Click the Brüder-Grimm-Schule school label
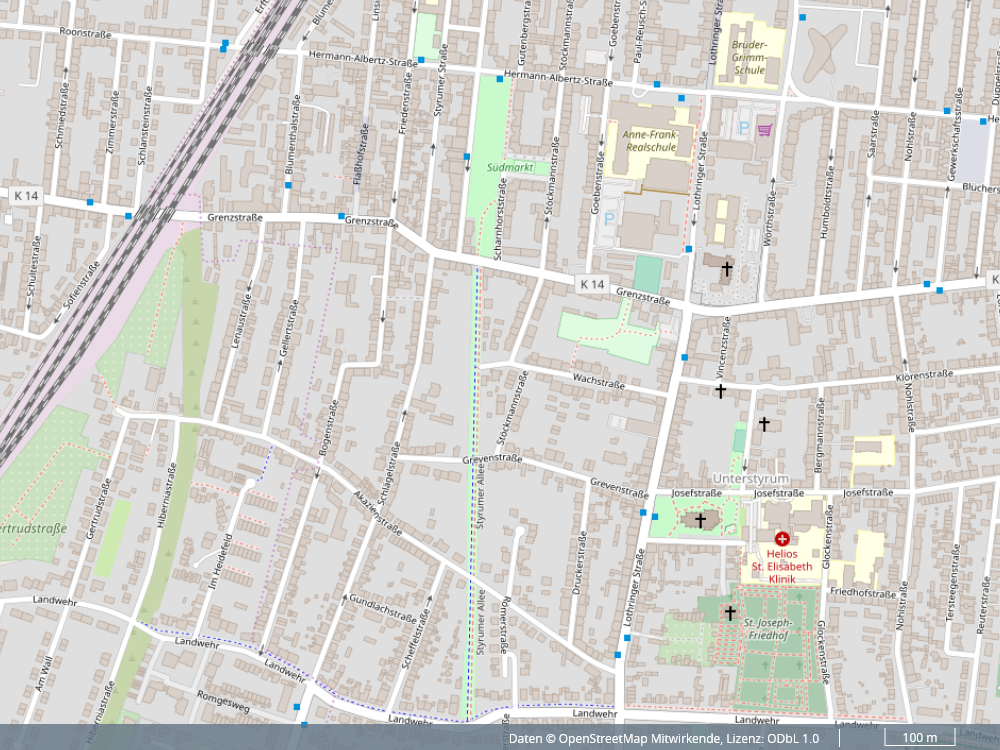Screen dimensions: 1000x750 [749, 58]
